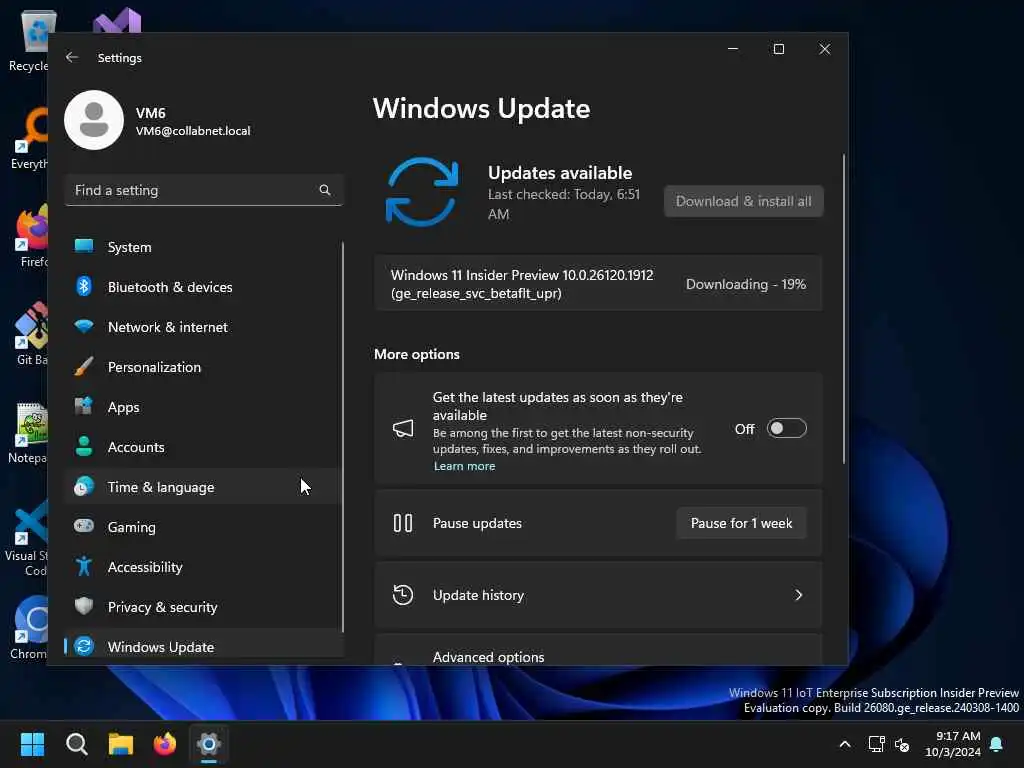
Task: Click the Bluetooth icon in sidebar
Action: pyautogui.click(x=84, y=286)
